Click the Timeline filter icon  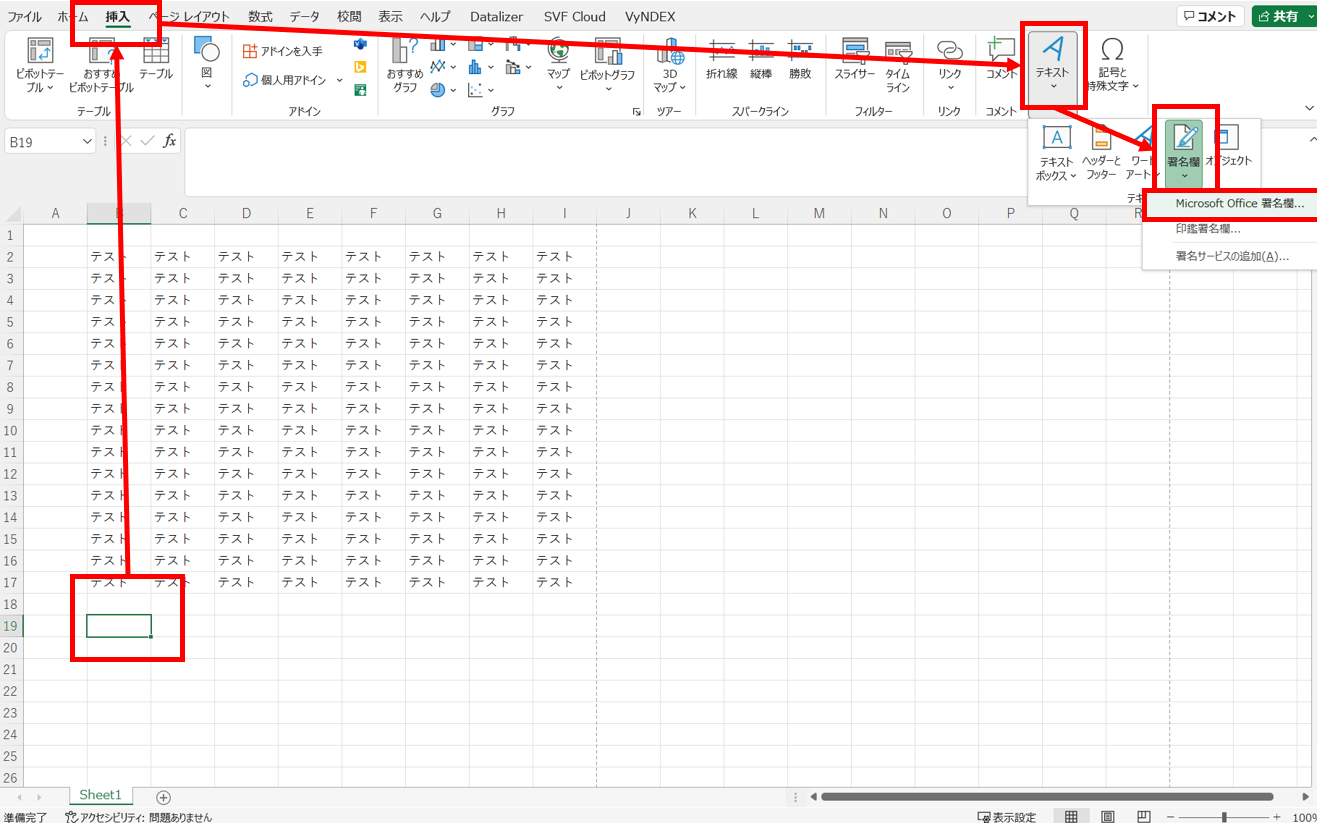coord(898,65)
